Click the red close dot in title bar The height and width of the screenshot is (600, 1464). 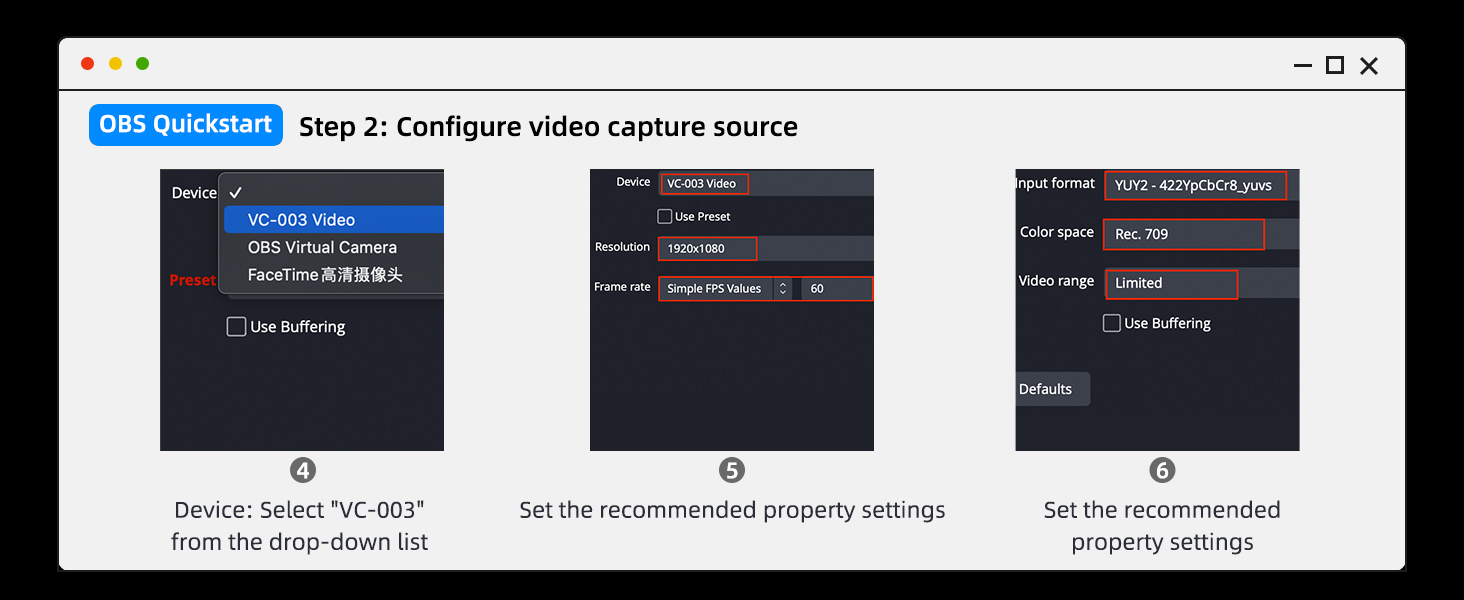point(88,64)
